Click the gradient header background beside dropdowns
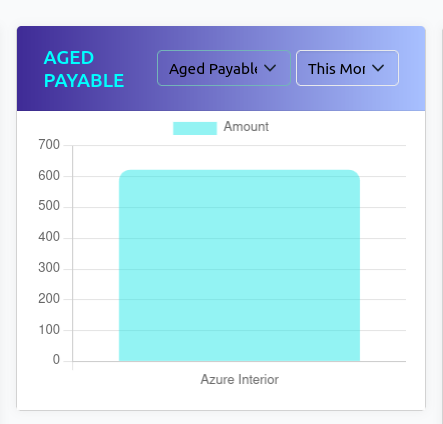This screenshot has height=424, width=443. pyautogui.click(x=412, y=68)
